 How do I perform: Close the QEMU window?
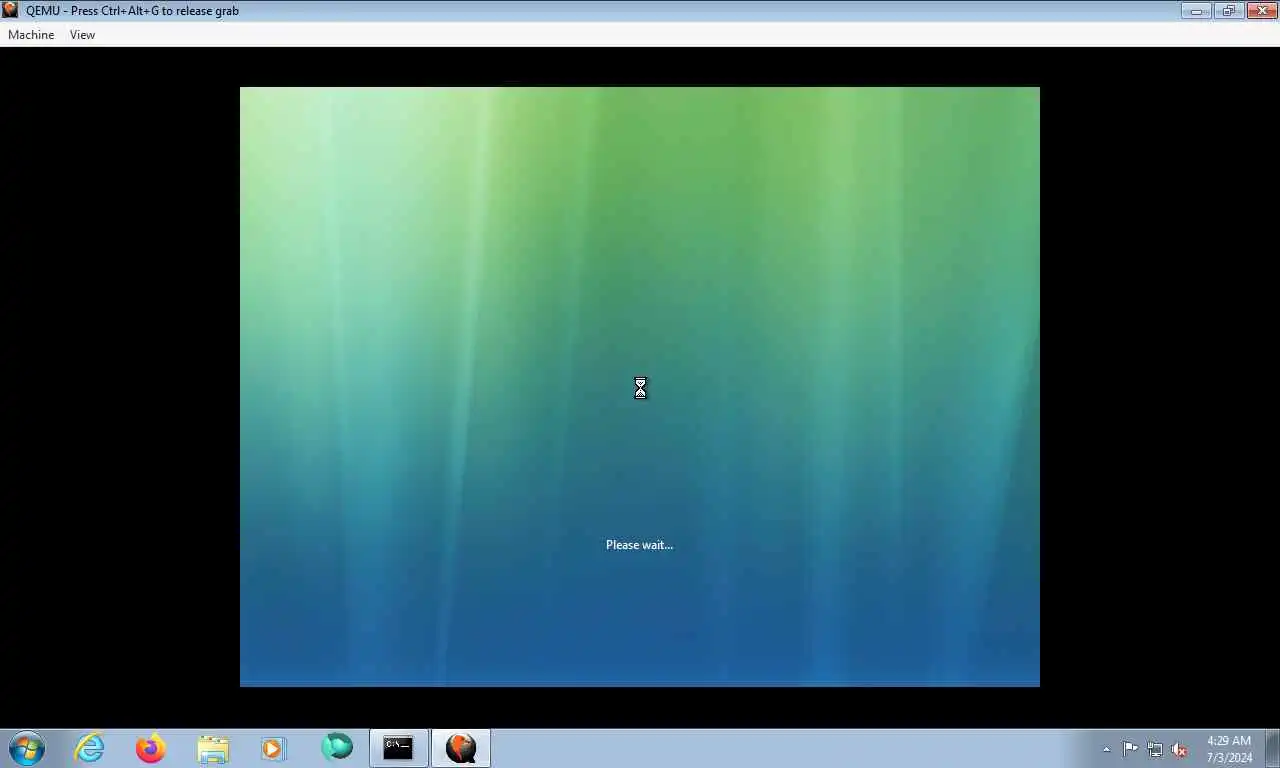pos(1260,11)
